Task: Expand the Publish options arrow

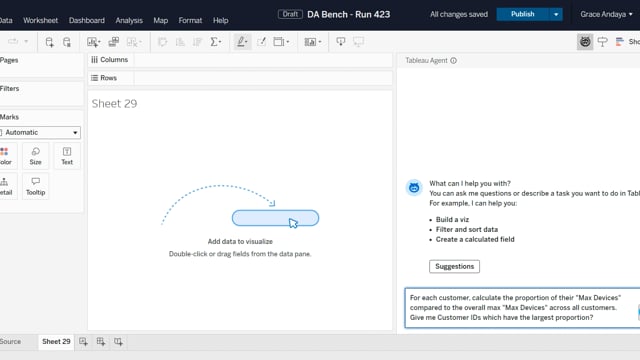Action: pos(556,14)
